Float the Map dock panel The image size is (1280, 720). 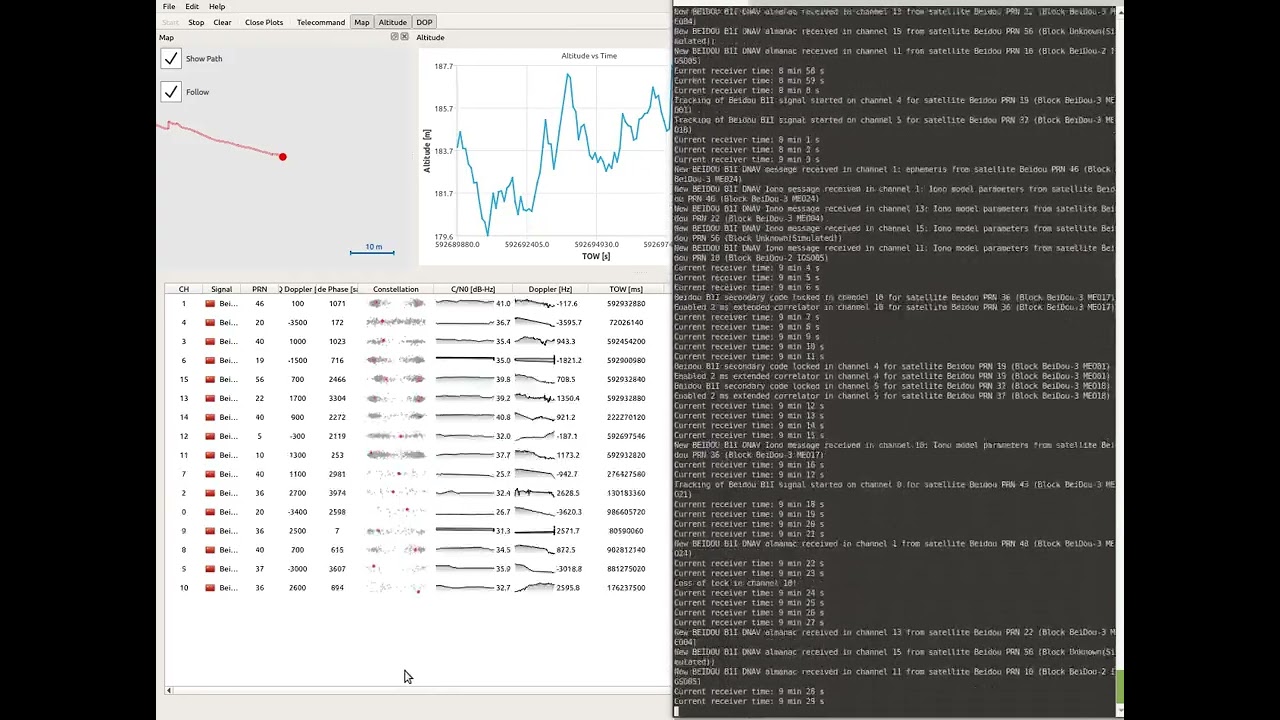point(394,37)
